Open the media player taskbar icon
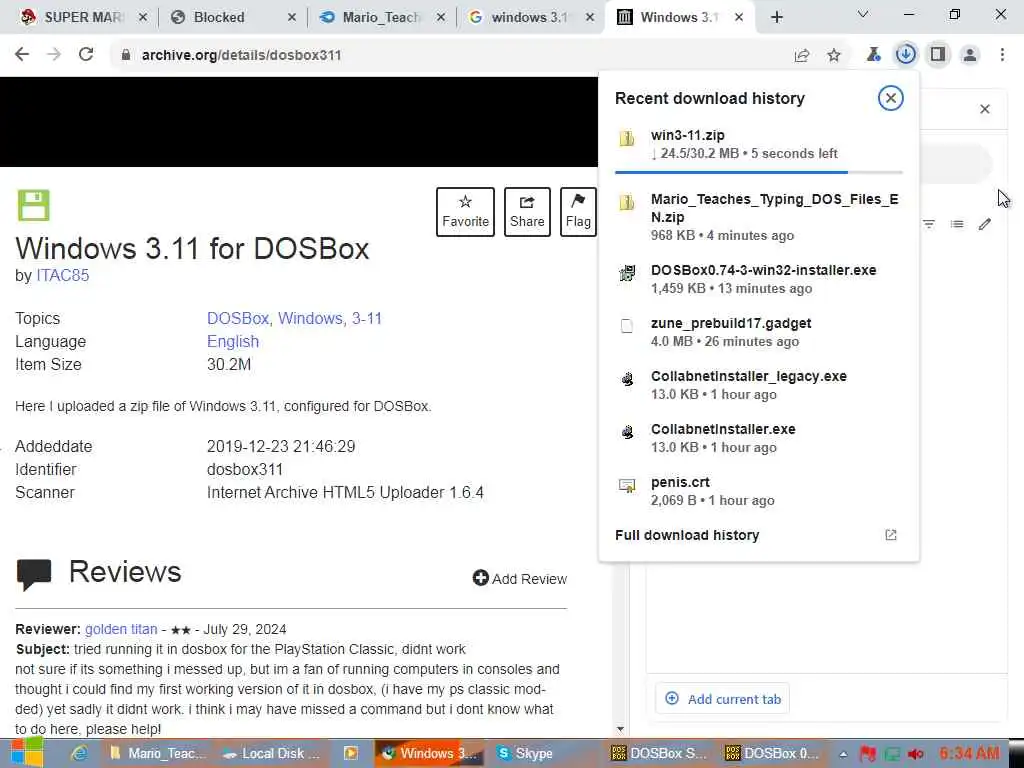Image resolution: width=1024 pixels, height=768 pixels. [351, 753]
